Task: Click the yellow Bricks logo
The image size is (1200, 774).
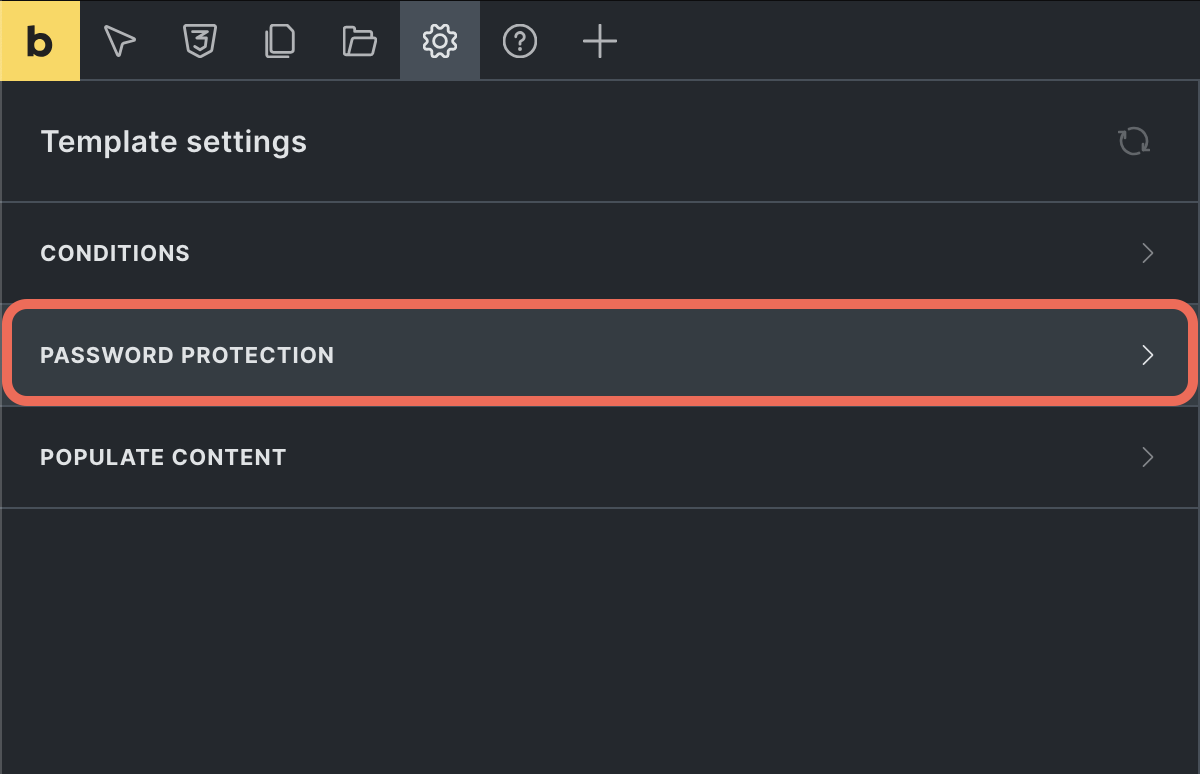Action: click(x=40, y=41)
